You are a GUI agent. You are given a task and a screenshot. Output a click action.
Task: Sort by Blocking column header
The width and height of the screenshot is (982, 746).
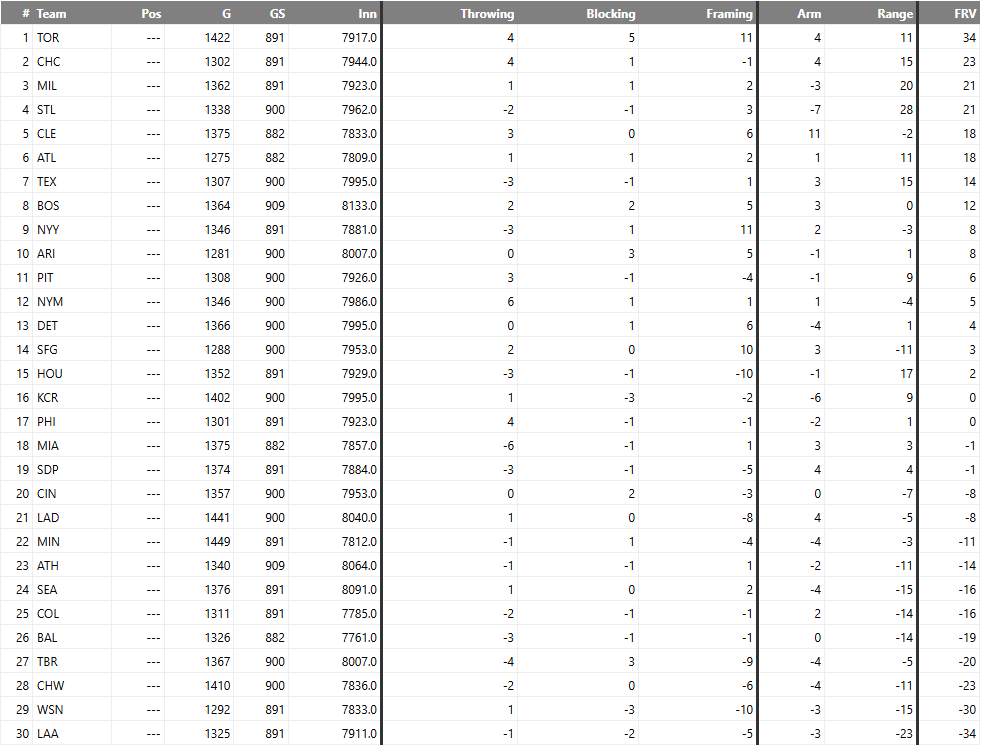click(610, 14)
